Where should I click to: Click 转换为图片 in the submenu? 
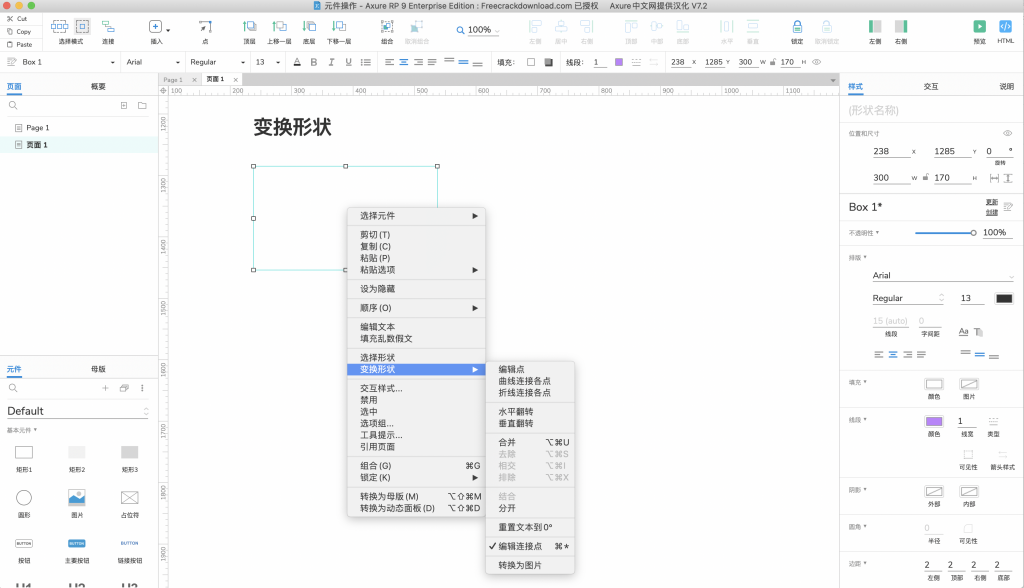coord(520,565)
